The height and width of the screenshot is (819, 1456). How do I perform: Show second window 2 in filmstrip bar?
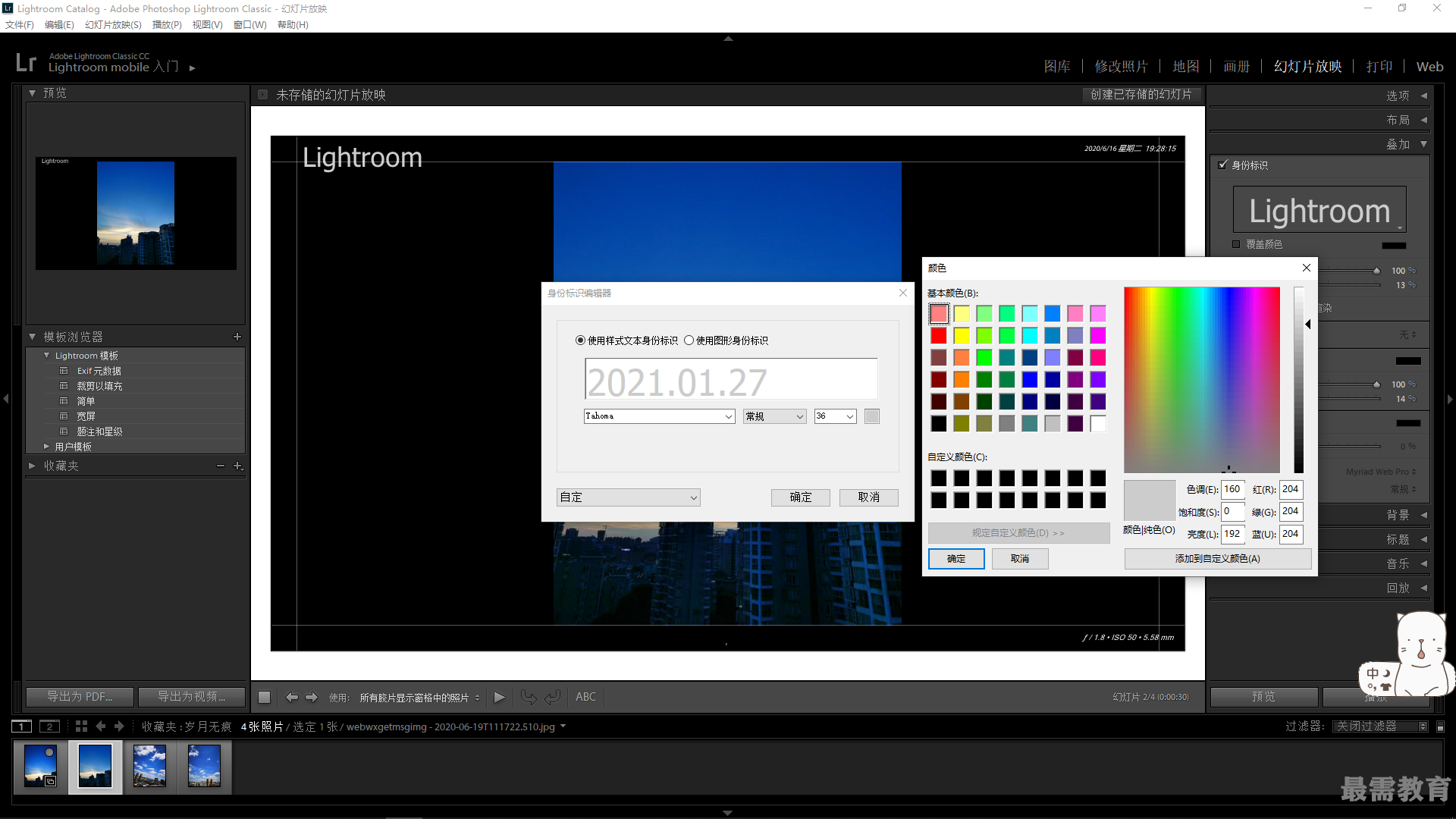tap(49, 726)
